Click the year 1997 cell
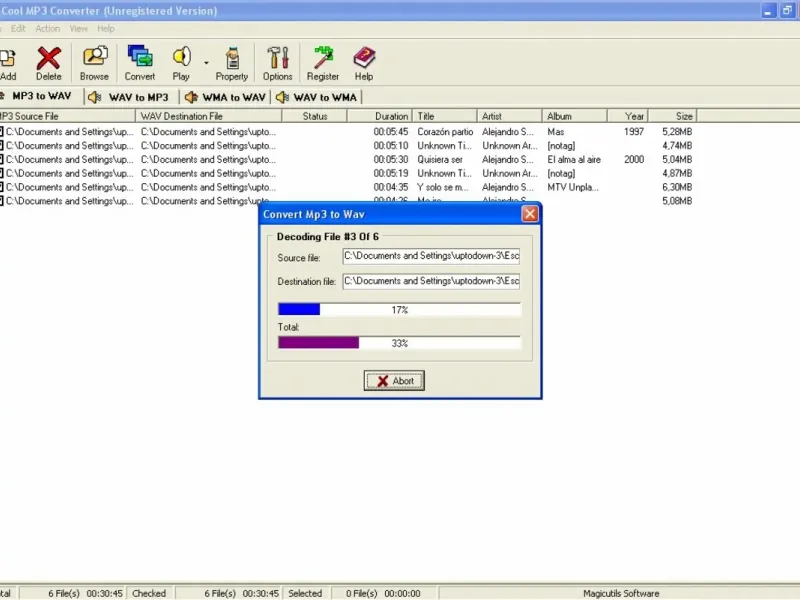This screenshot has width=800, height=600. (x=634, y=132)
